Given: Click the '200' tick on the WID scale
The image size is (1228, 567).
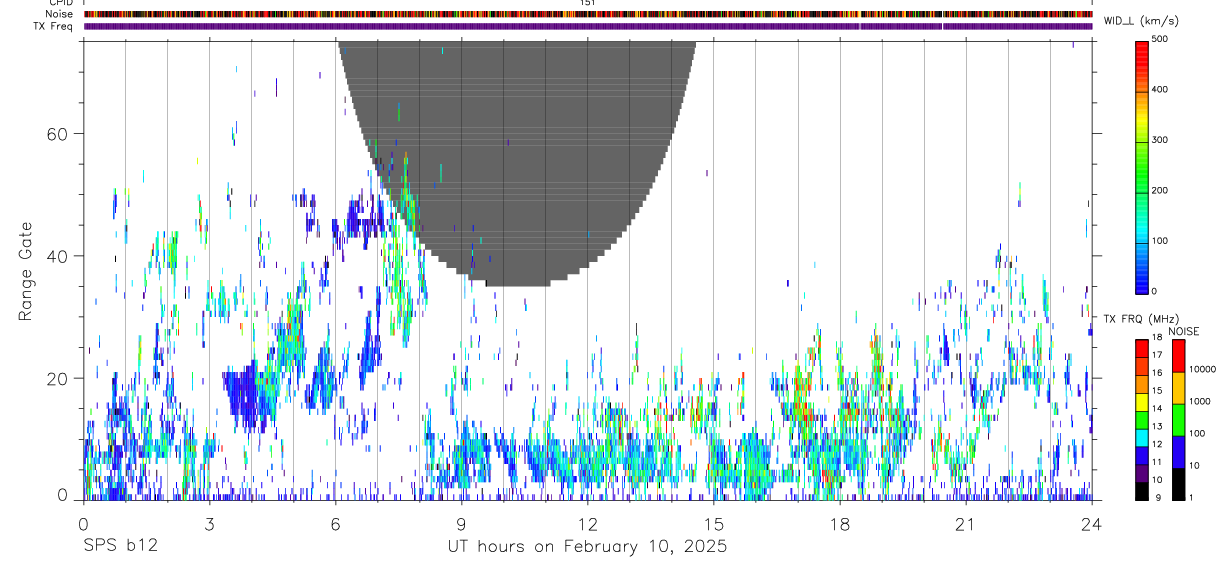Looking at the screenshot, I should point(1160,190).
